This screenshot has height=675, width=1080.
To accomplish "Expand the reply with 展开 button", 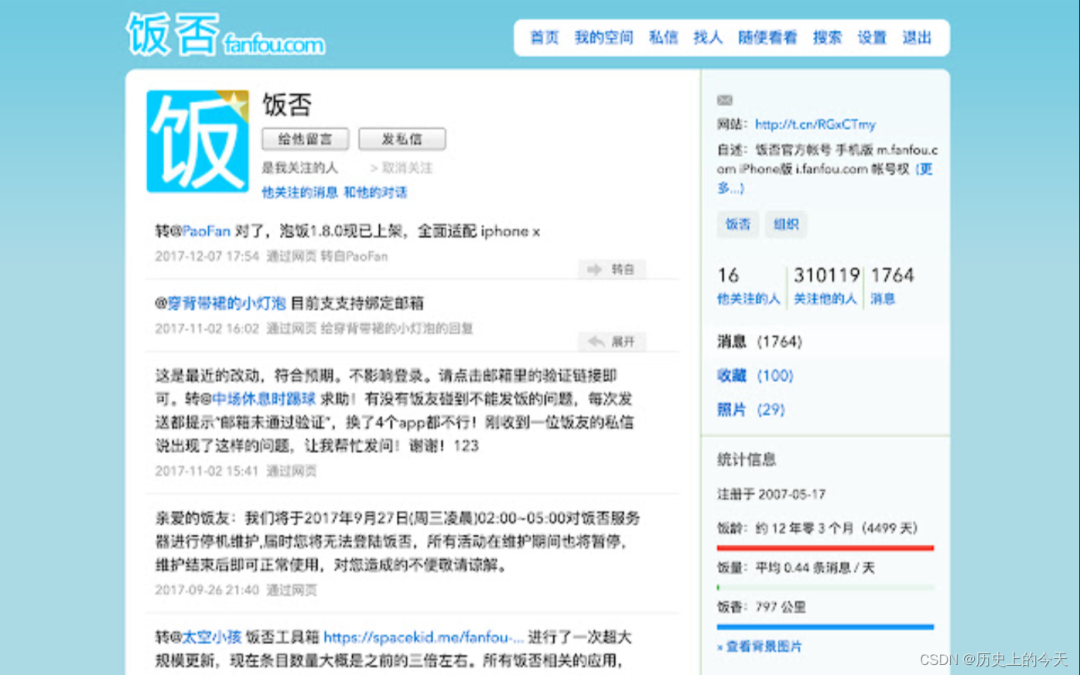I will tap(612, 342).
